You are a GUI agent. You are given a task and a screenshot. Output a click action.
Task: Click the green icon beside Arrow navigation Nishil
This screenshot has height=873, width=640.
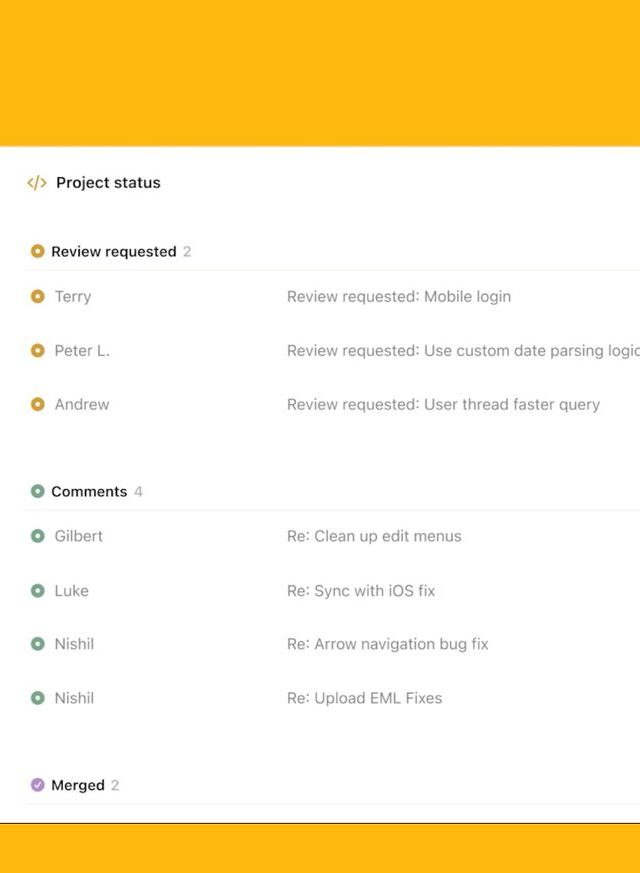(x=38, y=645)
